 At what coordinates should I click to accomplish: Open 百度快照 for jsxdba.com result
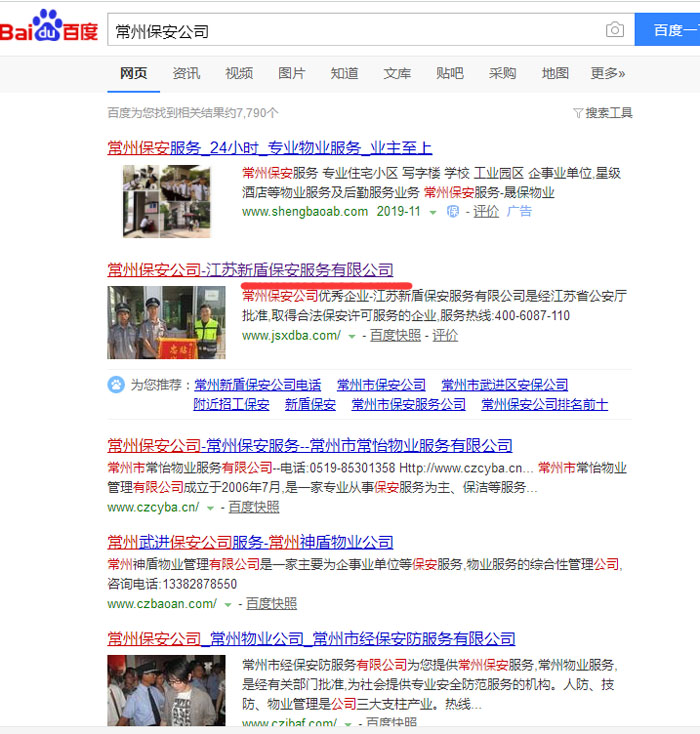395,336
